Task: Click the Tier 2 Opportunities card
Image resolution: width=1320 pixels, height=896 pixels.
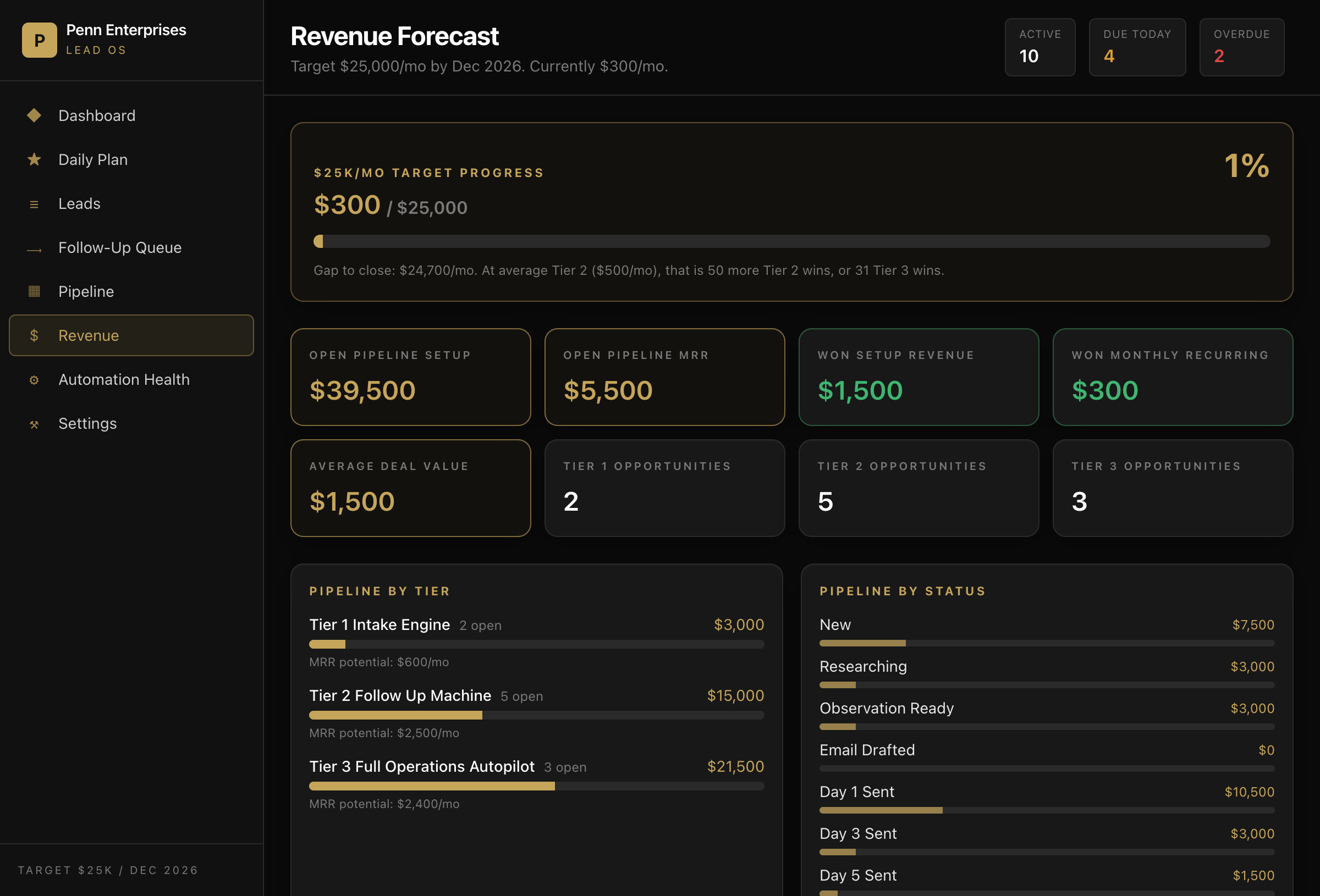Action: (x=919, y=488)
